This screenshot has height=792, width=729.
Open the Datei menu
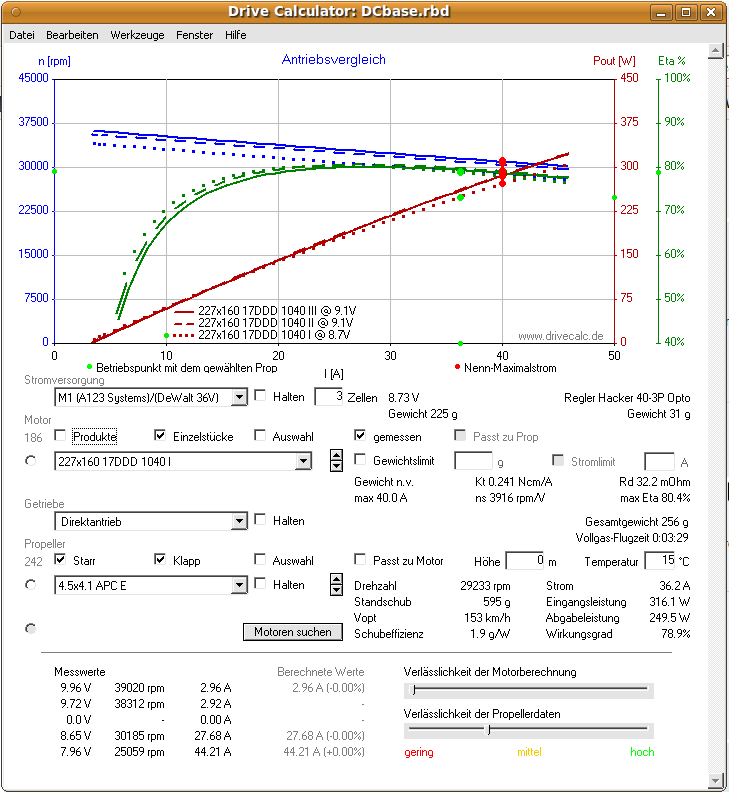[22, 34]
